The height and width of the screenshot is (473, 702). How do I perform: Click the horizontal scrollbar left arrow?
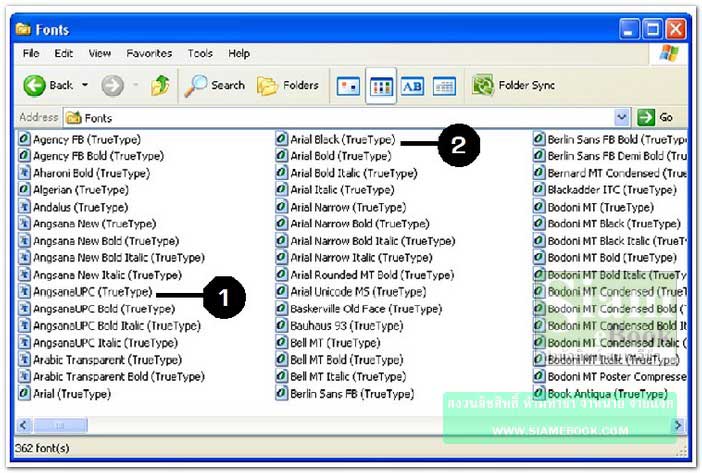click(x=25, y=425)
